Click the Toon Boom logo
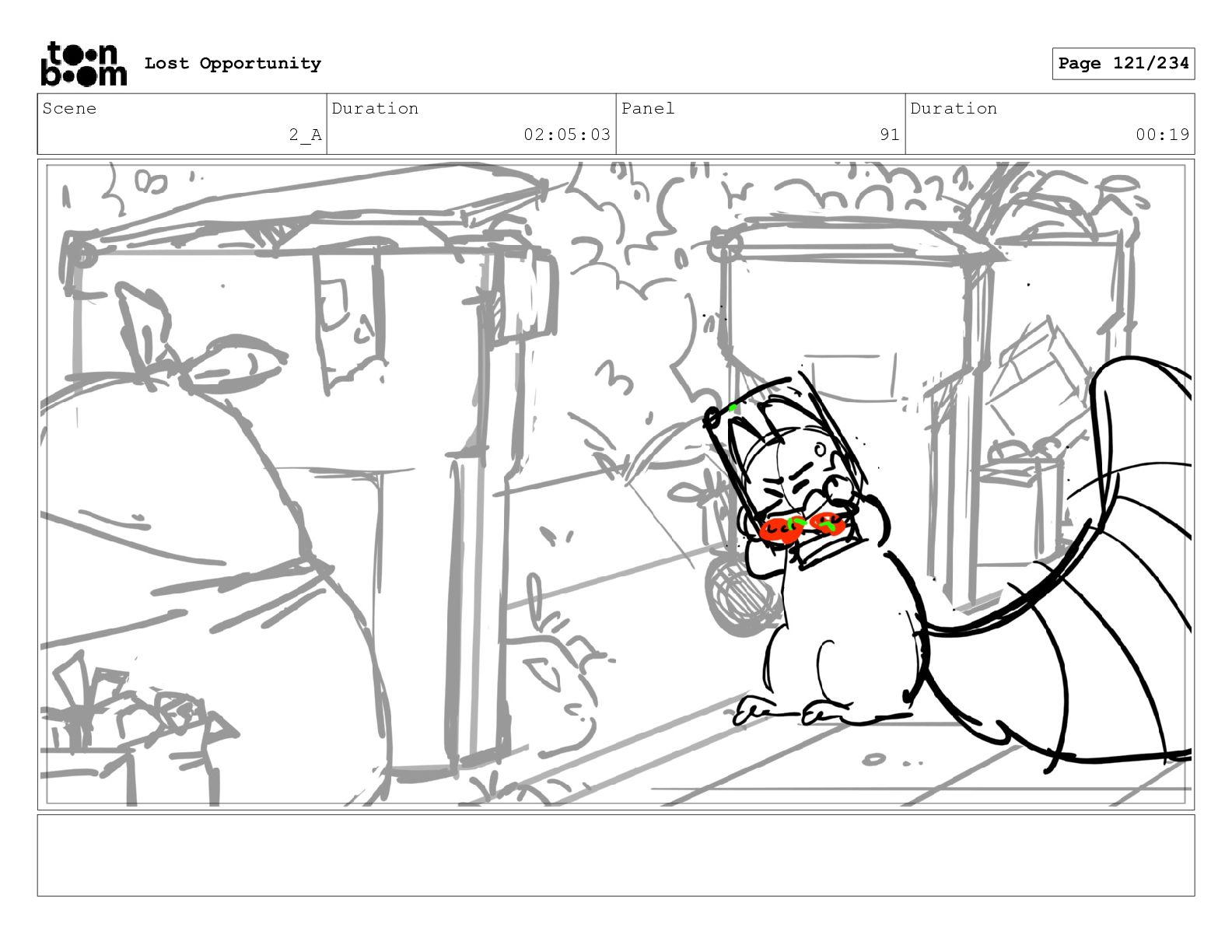This screenshot has width=1232, height=952. [x=83, y=64]
